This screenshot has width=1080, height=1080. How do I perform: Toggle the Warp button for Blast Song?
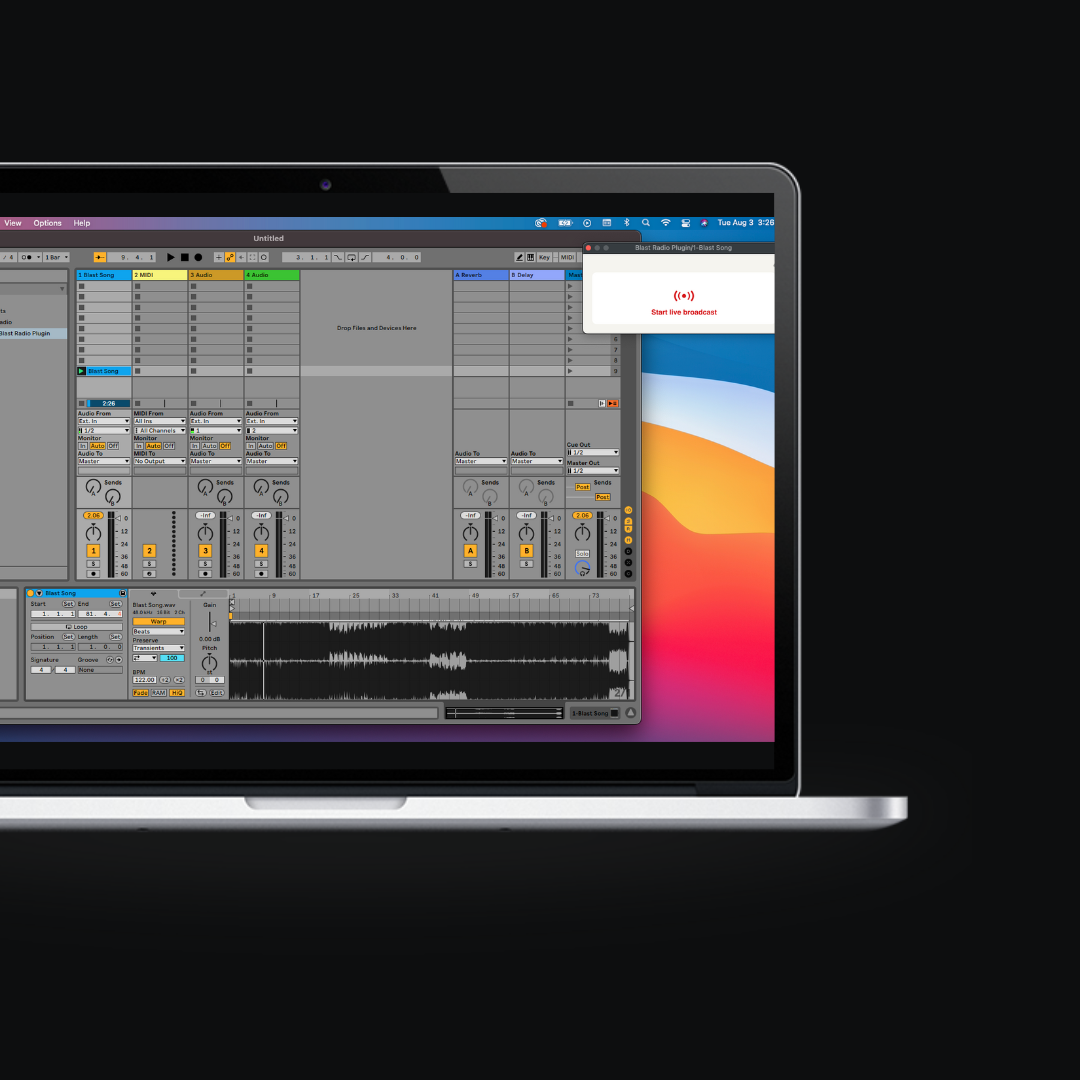pyautogui.click(x=158, y=621)
